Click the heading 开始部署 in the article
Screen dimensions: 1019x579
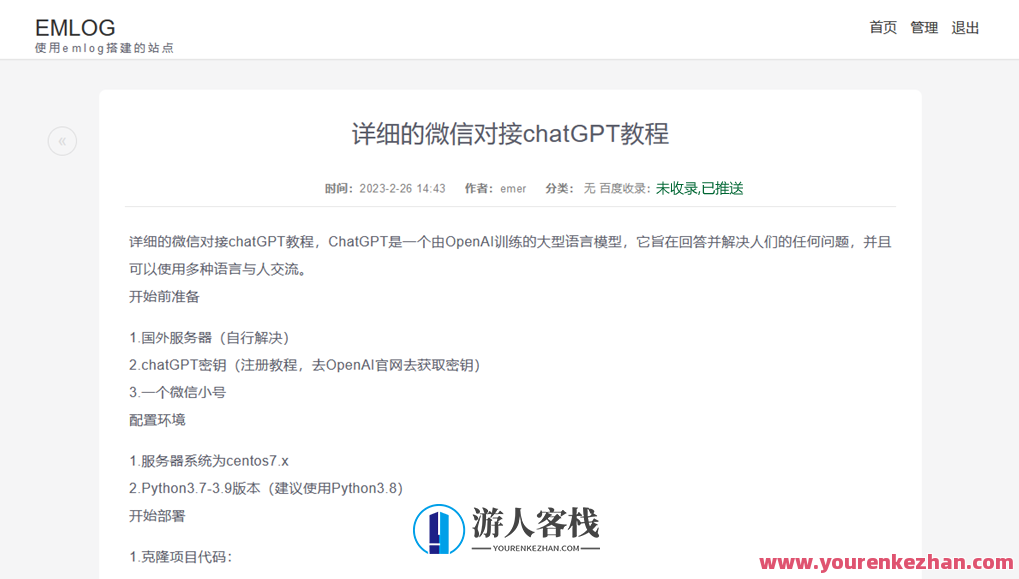(x=156, y=515)
